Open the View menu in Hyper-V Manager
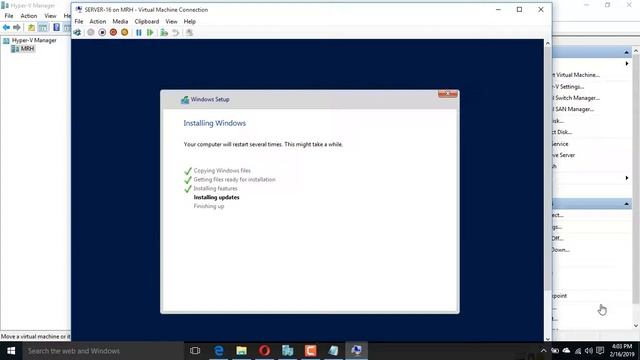 (x=50, y=16)
